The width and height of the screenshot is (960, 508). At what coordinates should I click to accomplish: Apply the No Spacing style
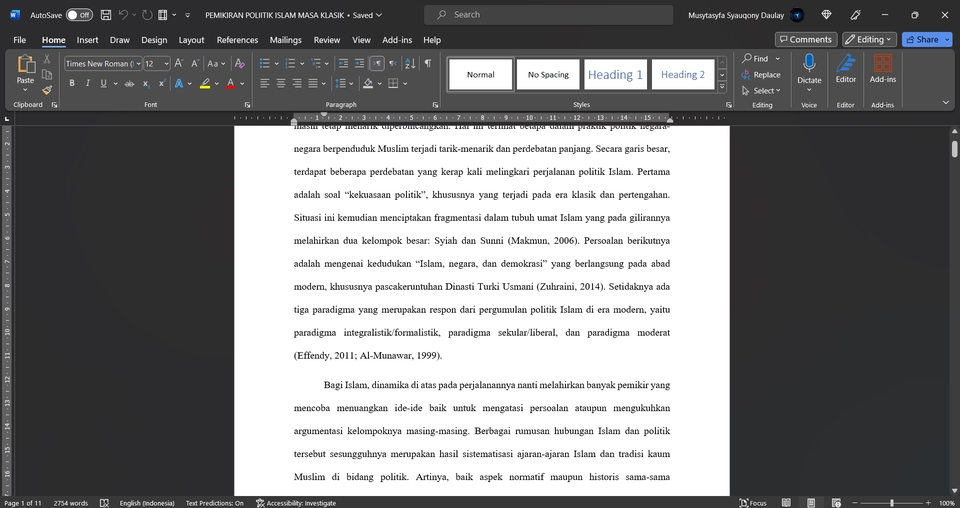coord(548,74)
